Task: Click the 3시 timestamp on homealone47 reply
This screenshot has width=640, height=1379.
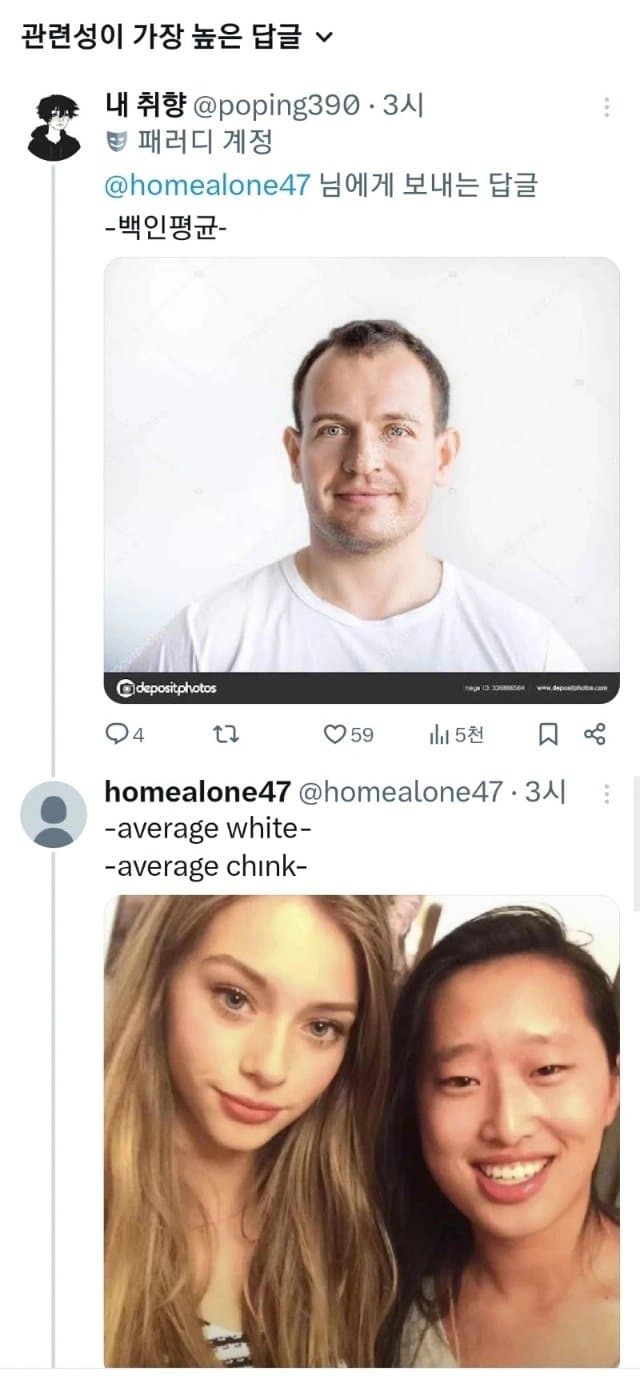Action: coord(545,792)
